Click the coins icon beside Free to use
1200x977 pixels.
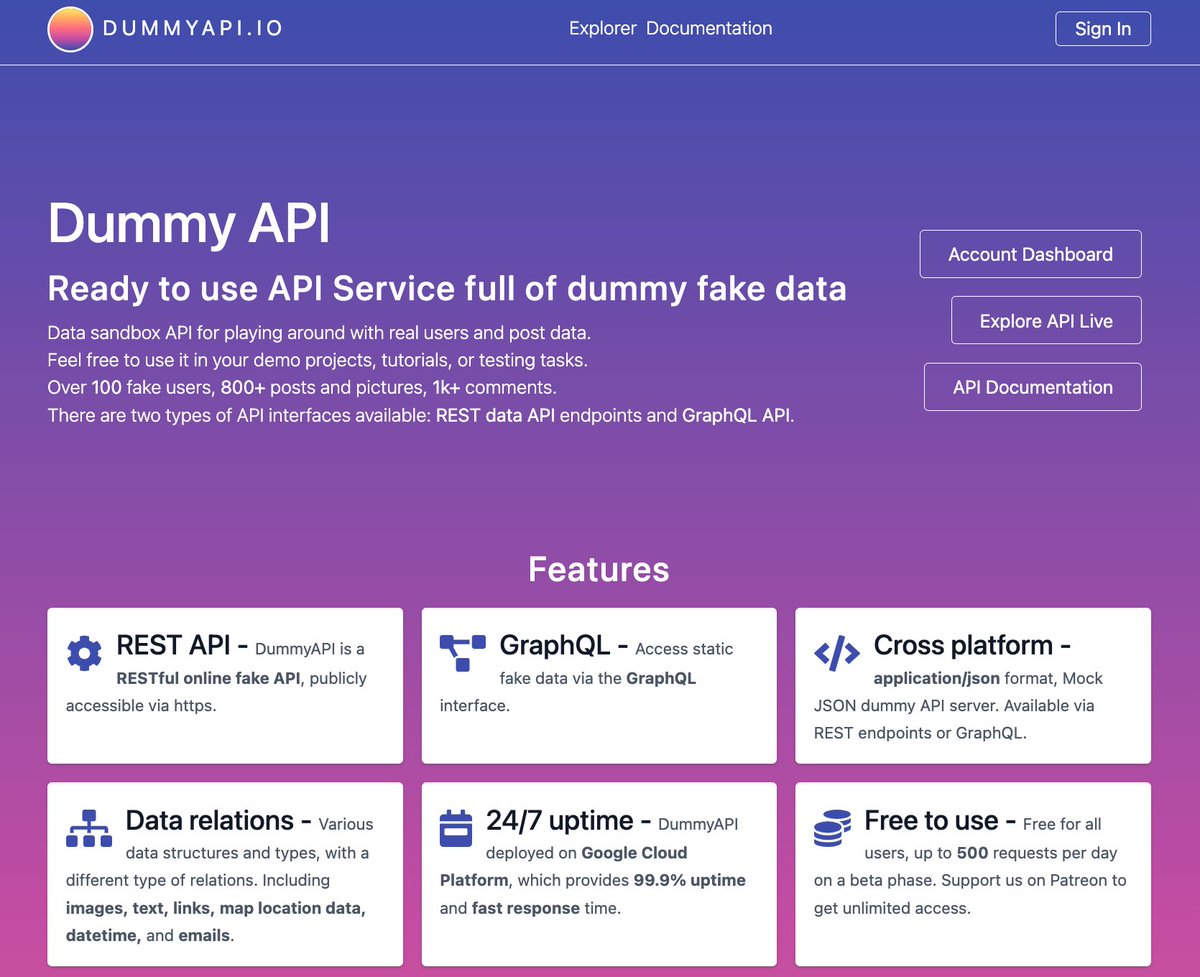[832, 828]
